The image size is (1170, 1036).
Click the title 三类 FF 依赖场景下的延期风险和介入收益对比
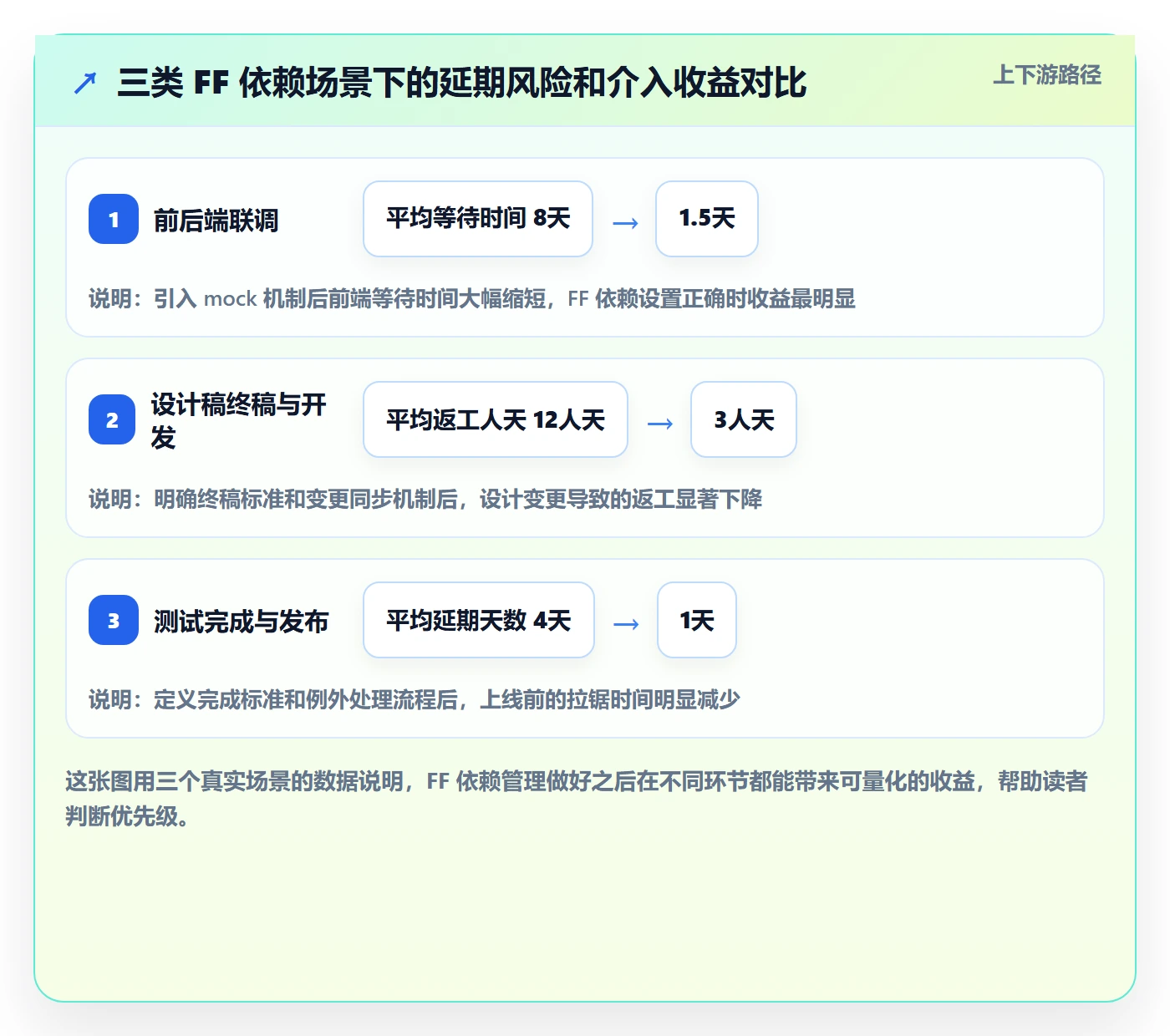pyautogui.click(x=462, y=83)
